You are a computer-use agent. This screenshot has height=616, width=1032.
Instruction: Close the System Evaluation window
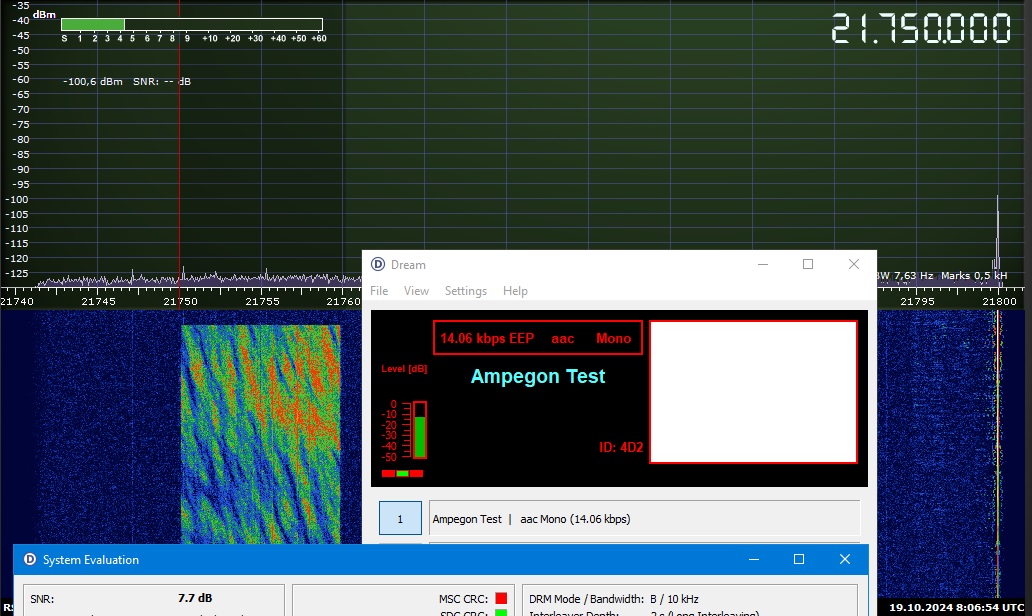point(845,559)
